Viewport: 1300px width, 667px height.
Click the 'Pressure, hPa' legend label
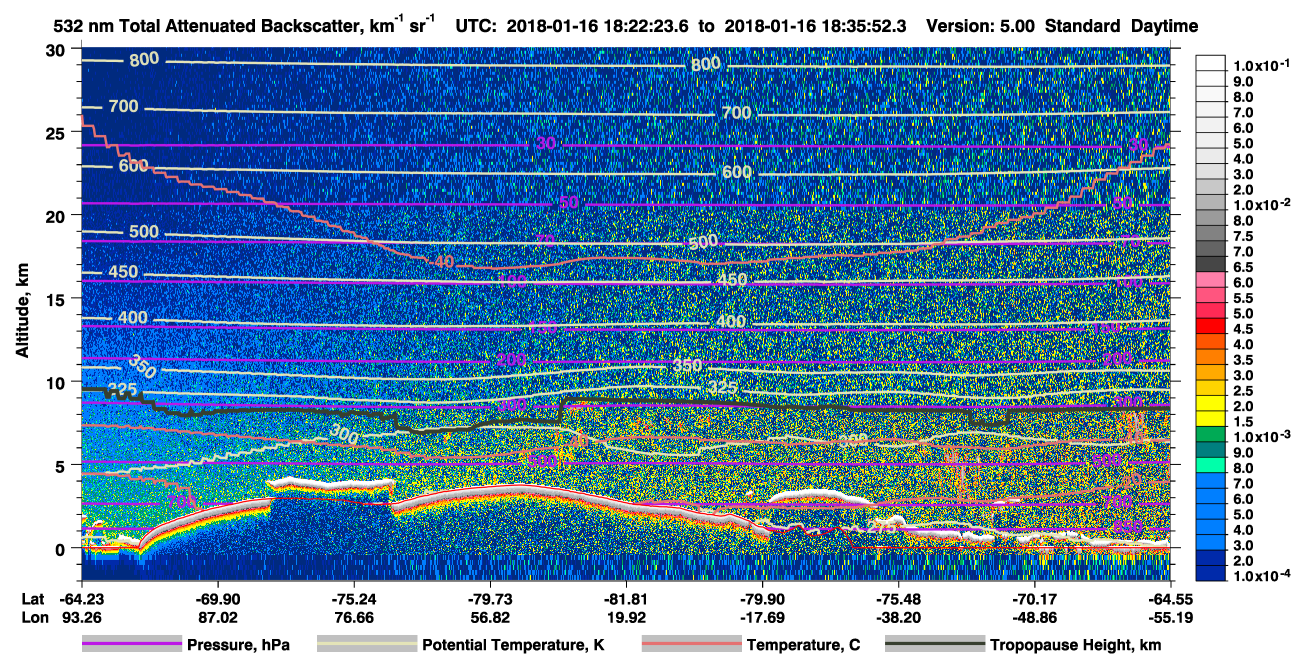pos(238,645)
